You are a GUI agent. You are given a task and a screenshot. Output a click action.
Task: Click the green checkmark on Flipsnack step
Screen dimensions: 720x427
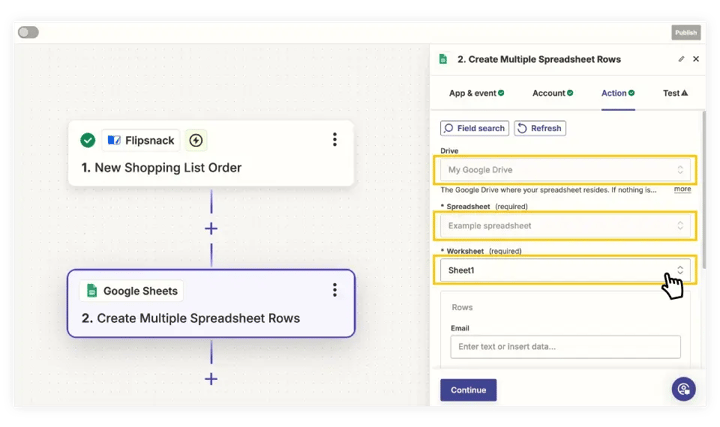click(x=88, y=140)
